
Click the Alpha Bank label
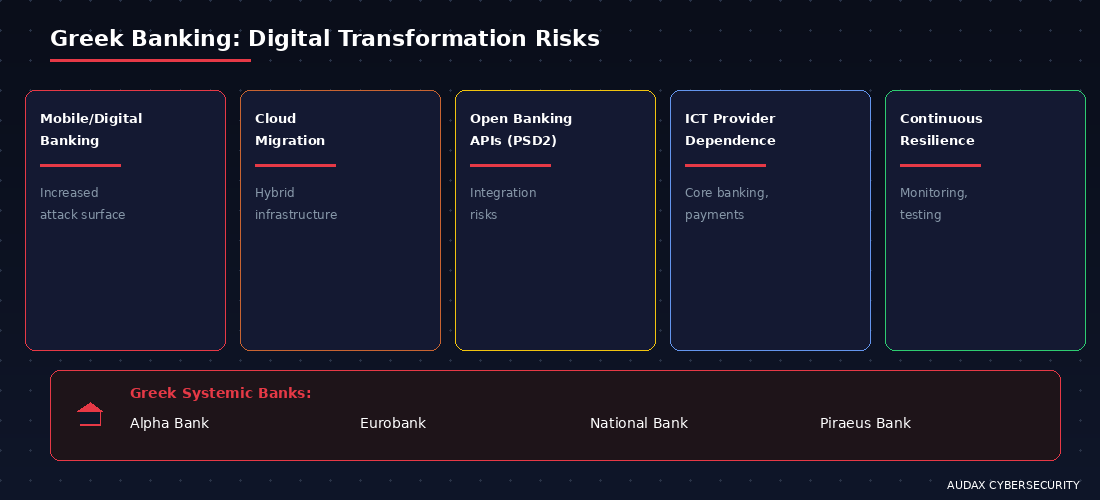tap(169, 424)
